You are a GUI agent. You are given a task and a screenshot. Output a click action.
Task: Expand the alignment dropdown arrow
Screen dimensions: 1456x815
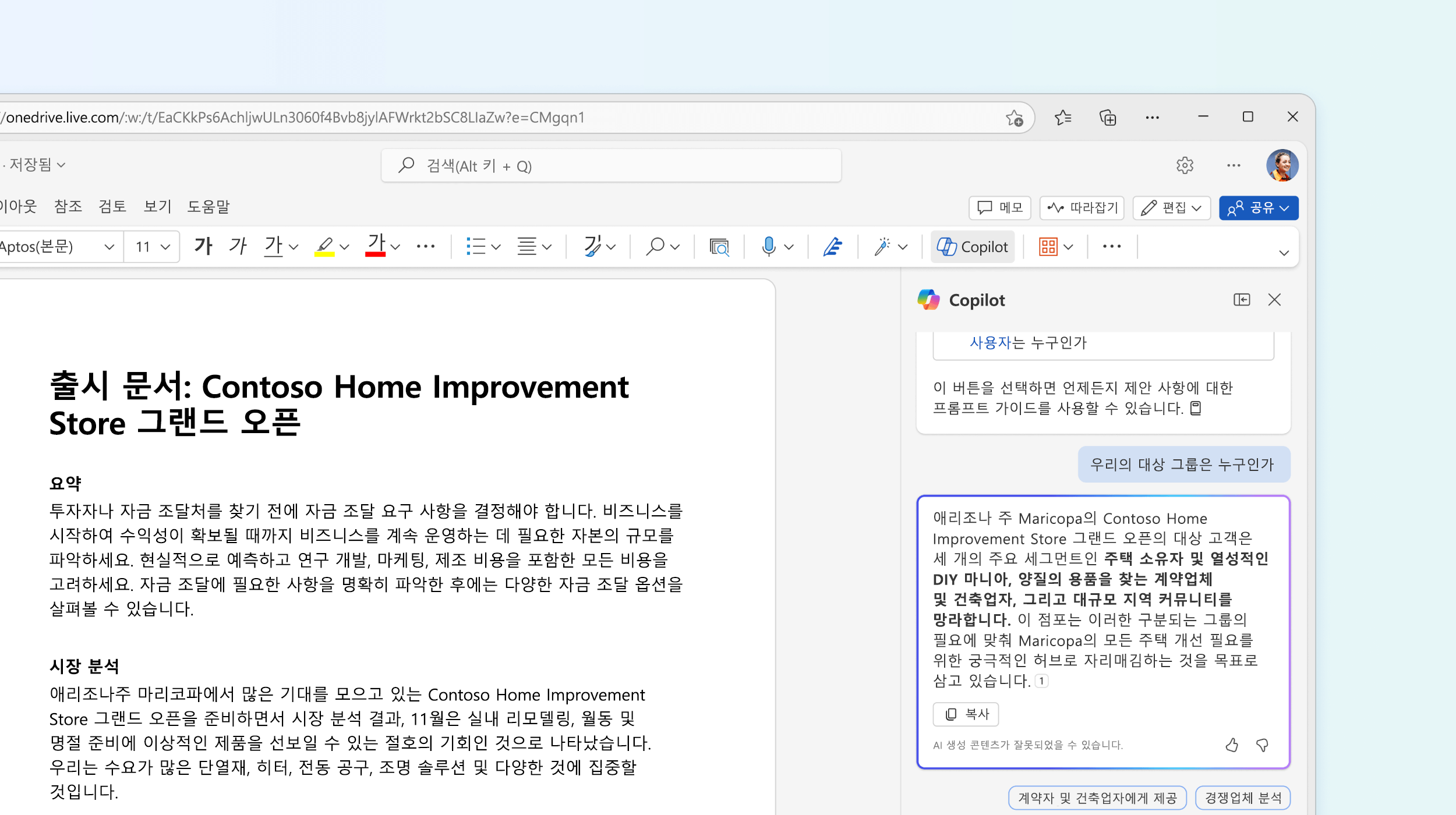click(547, 247)
